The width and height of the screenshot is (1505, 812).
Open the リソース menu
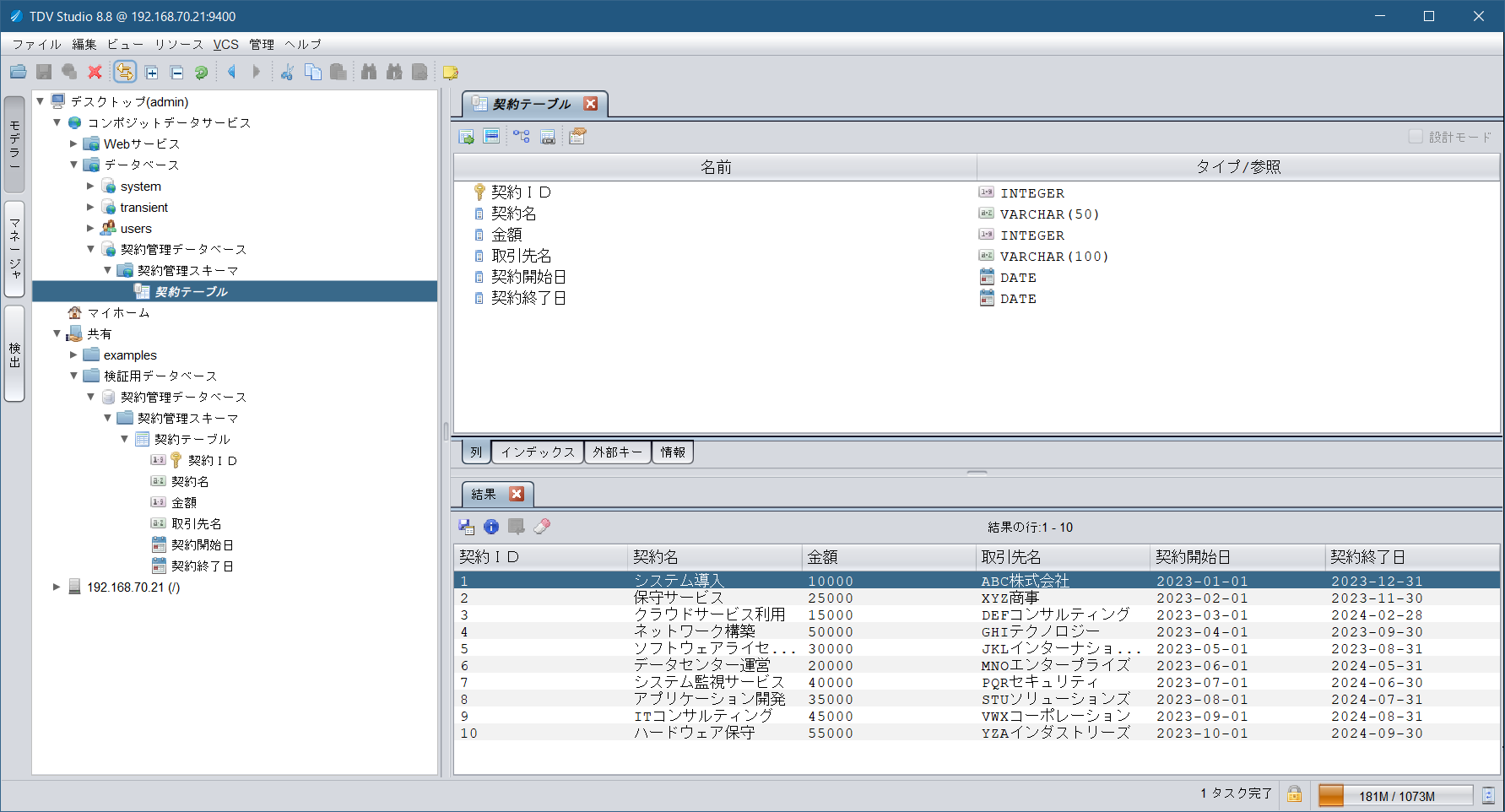point(178,44)
